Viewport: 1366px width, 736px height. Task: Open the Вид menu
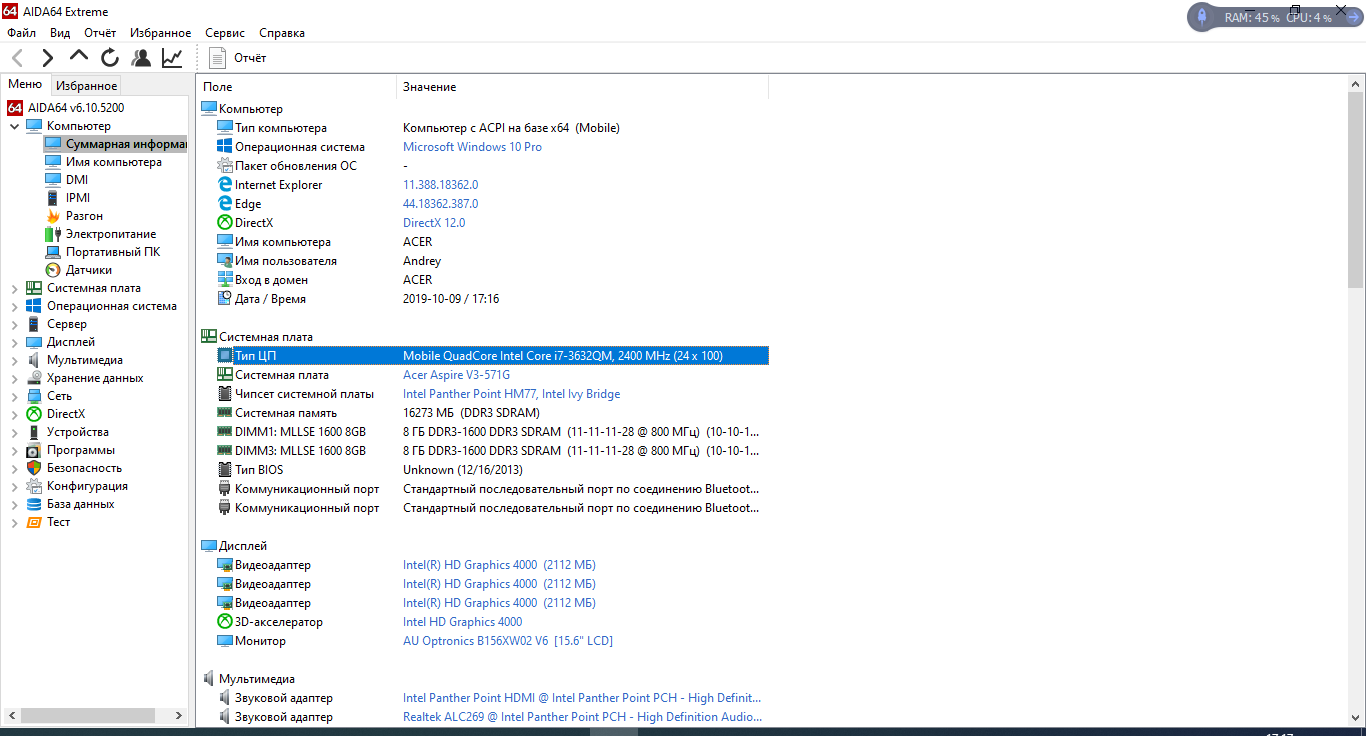click(x=60, y=33)
